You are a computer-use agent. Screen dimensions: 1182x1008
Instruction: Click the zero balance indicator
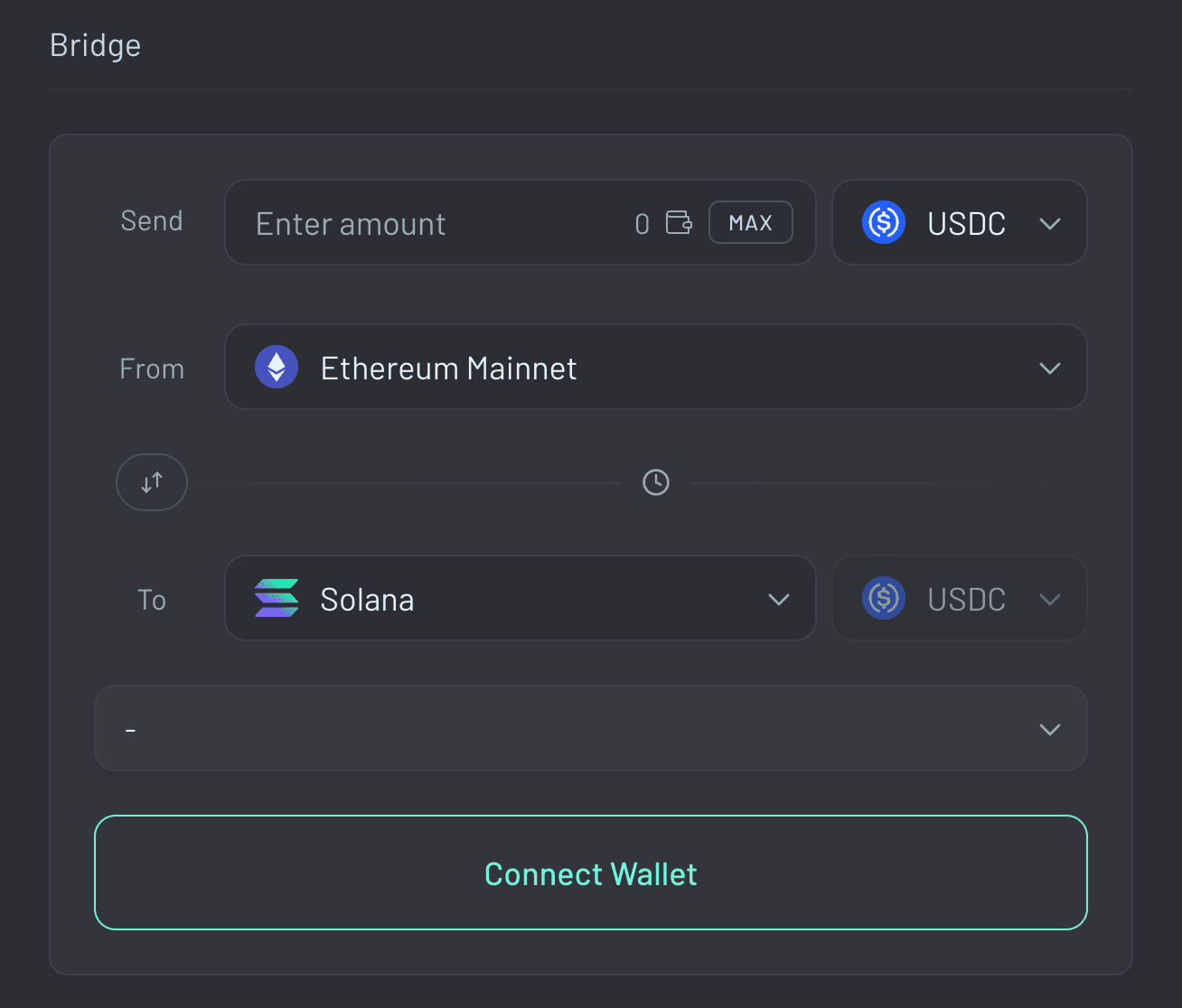pos(642,223)
